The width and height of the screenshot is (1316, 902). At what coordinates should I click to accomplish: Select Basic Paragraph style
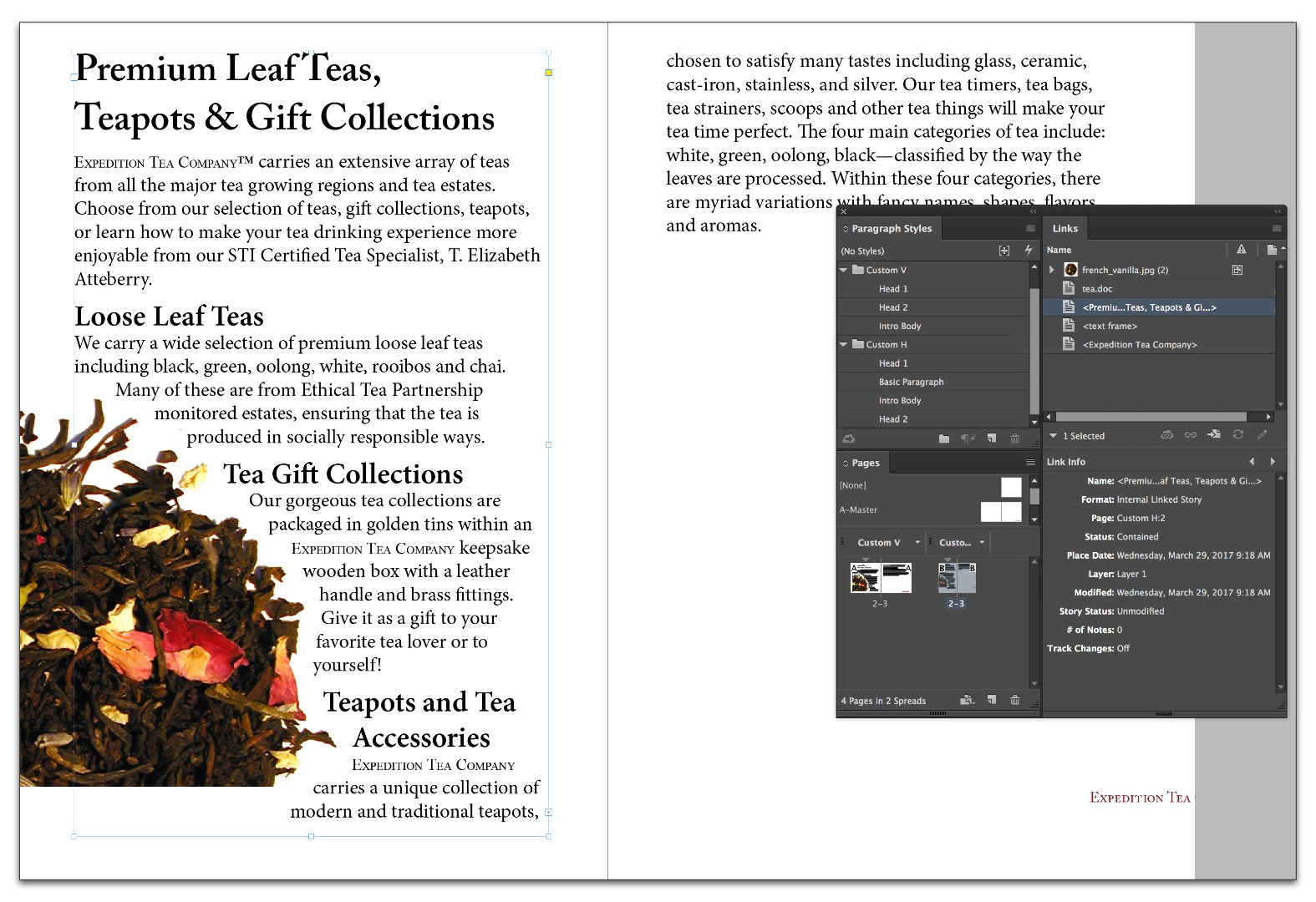(x=933, y=382)
